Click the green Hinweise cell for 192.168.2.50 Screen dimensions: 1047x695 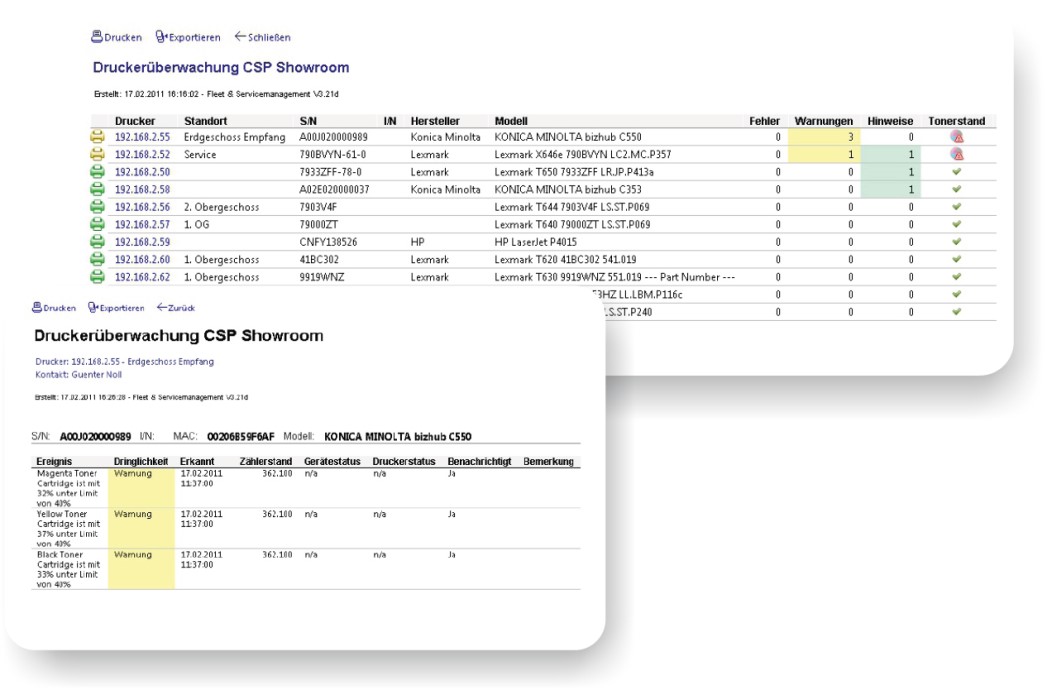coord(890,171)
